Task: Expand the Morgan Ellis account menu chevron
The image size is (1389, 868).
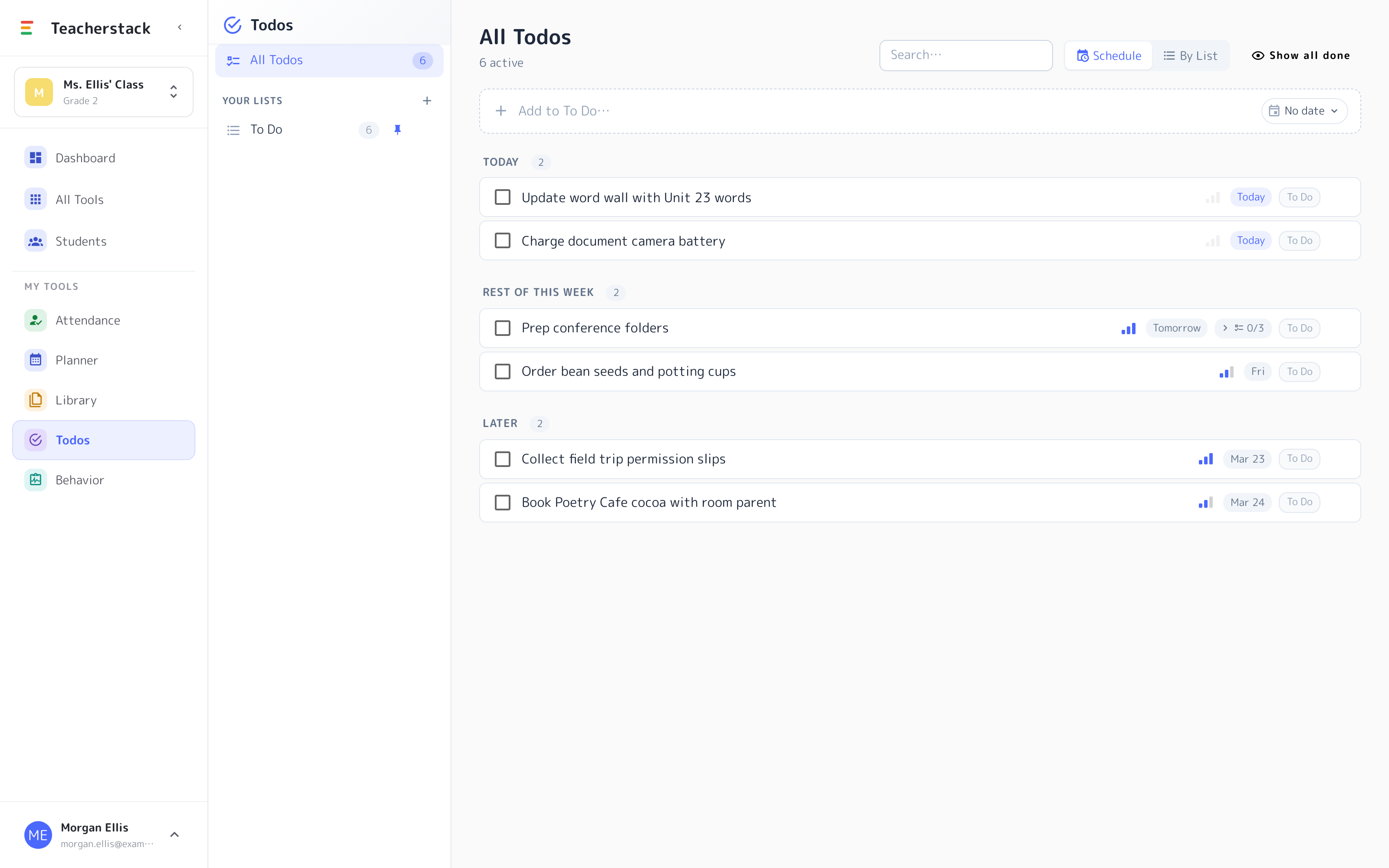Action: (x=174, y=835)
